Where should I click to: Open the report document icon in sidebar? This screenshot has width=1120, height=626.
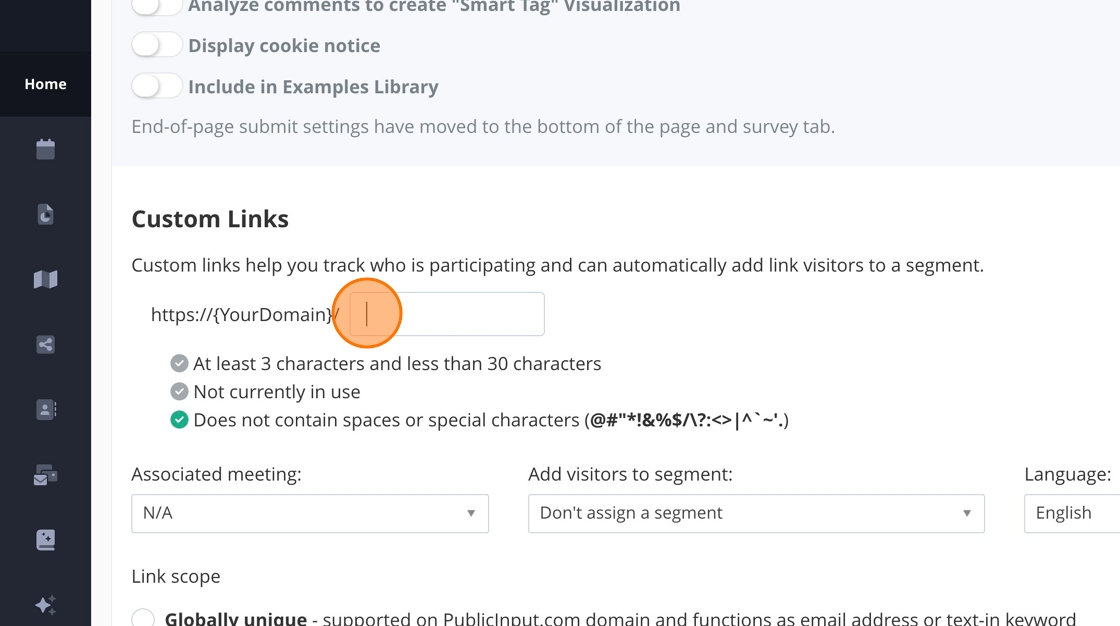45,214
